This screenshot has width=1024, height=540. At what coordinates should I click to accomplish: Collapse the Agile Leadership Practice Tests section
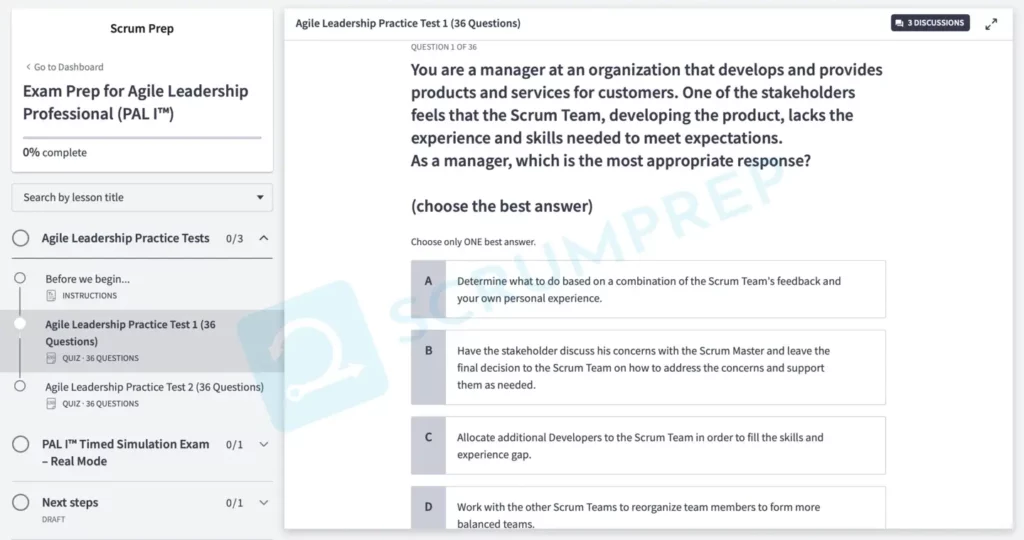(264, 238)
